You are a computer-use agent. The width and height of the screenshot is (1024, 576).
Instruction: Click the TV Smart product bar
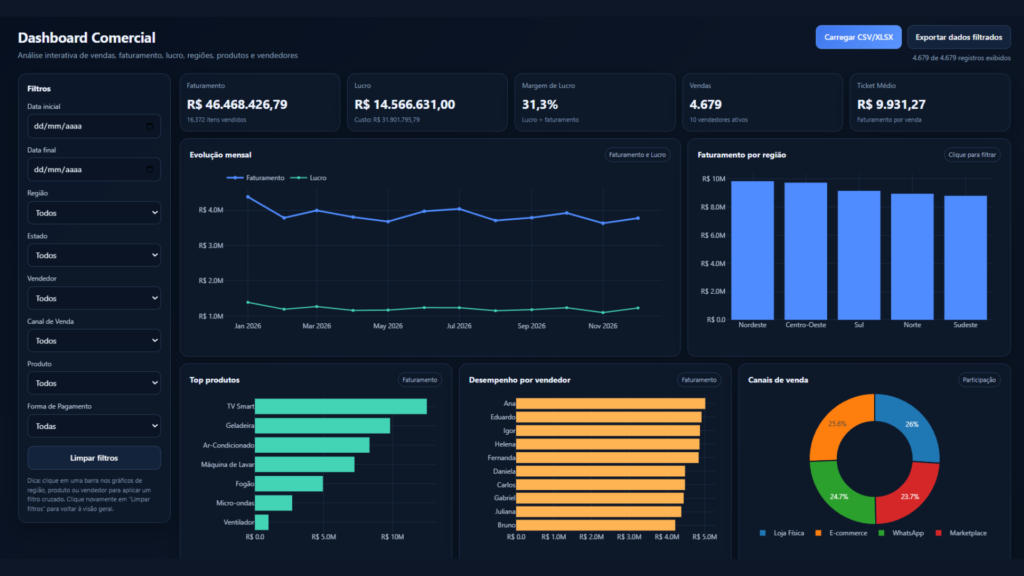341,406
